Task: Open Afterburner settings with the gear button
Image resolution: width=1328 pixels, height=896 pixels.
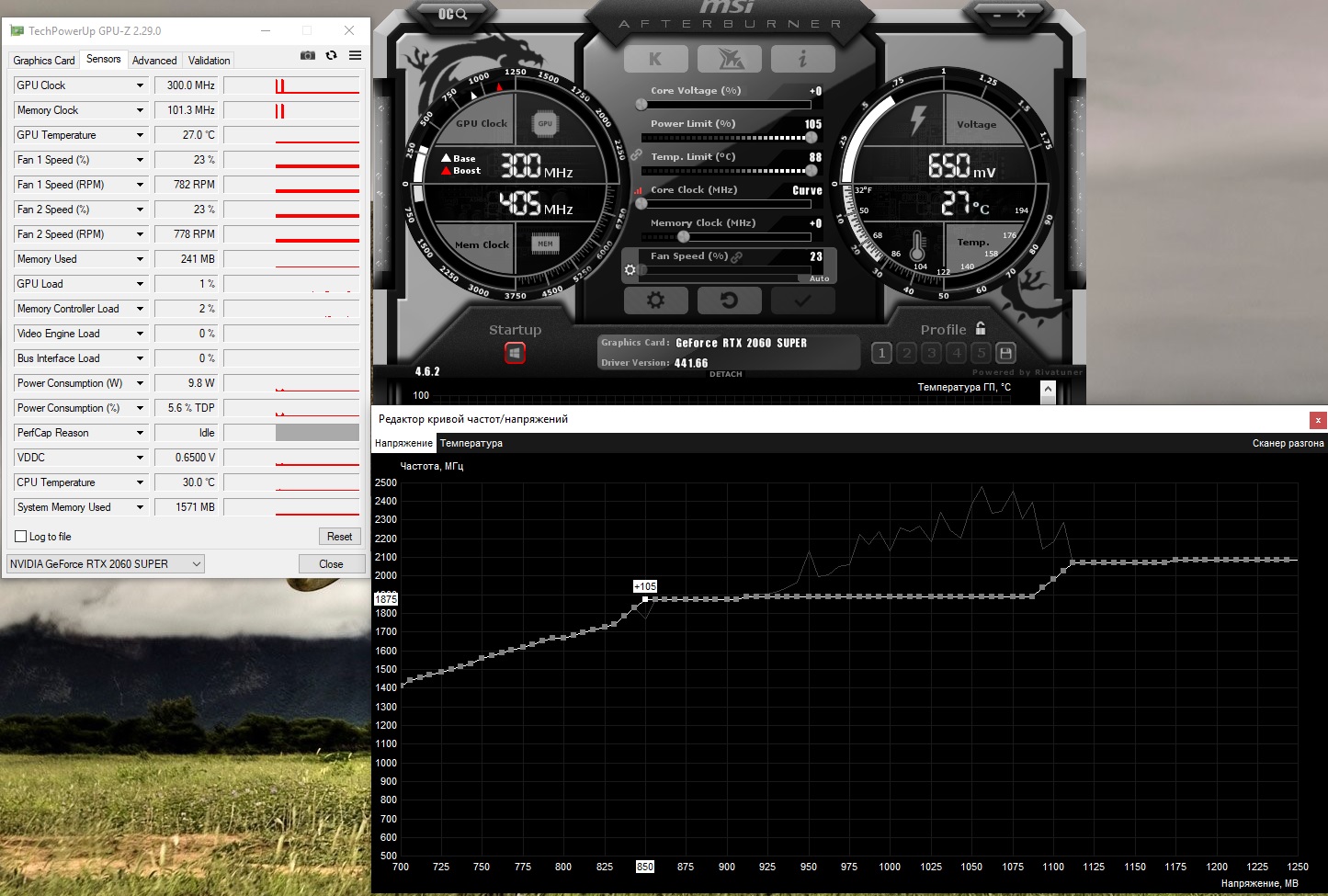Action: [x=655, y=301]
